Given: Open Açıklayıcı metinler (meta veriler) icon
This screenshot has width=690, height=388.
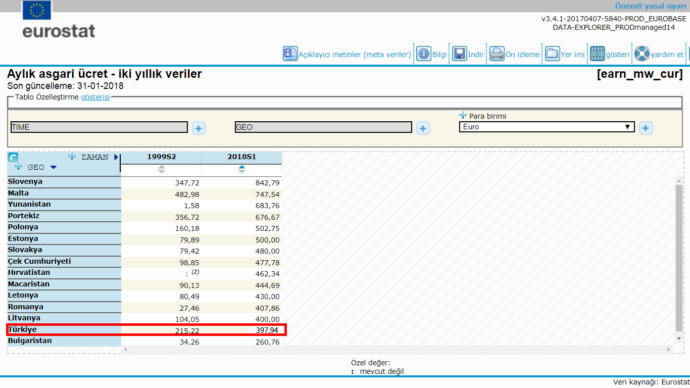Looking at the screenshot, I should 290,54.
